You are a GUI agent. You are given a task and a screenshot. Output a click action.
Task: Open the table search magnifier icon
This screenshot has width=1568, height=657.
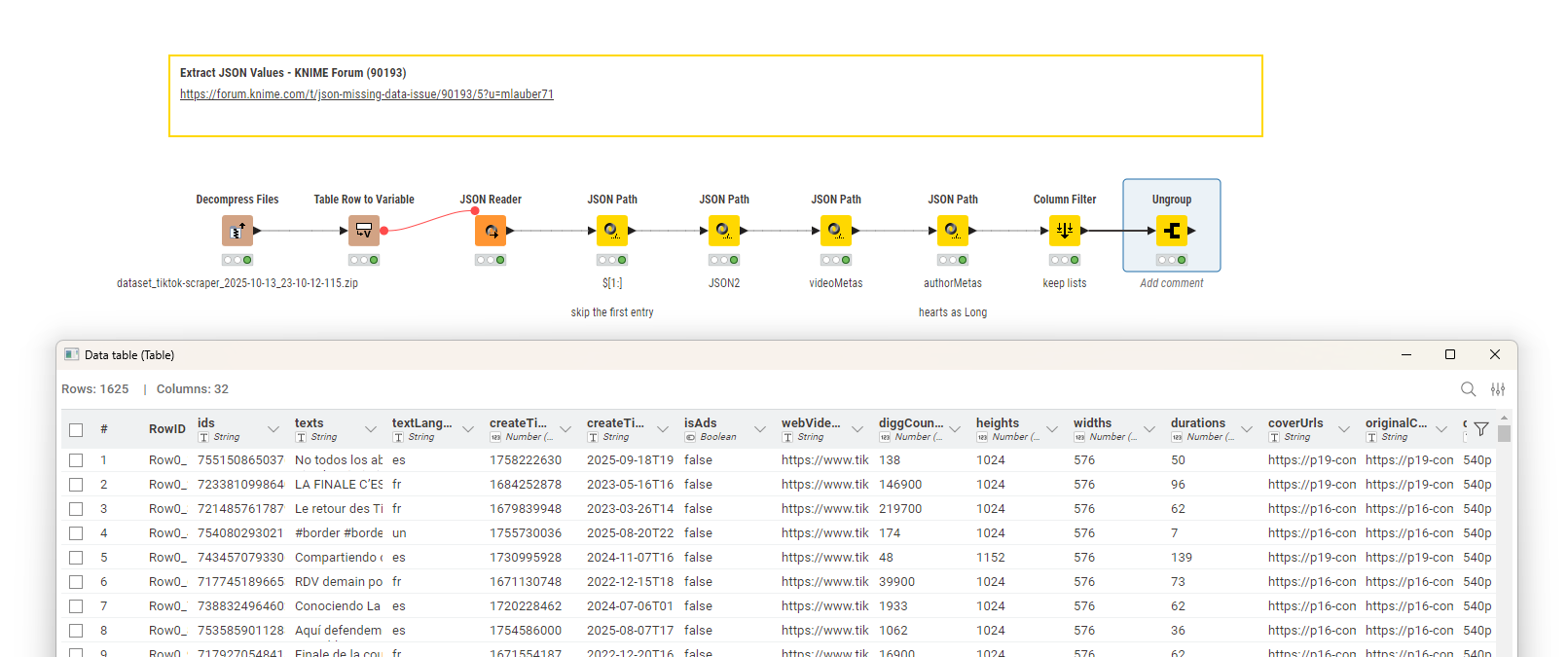[x=1468, y=389]
